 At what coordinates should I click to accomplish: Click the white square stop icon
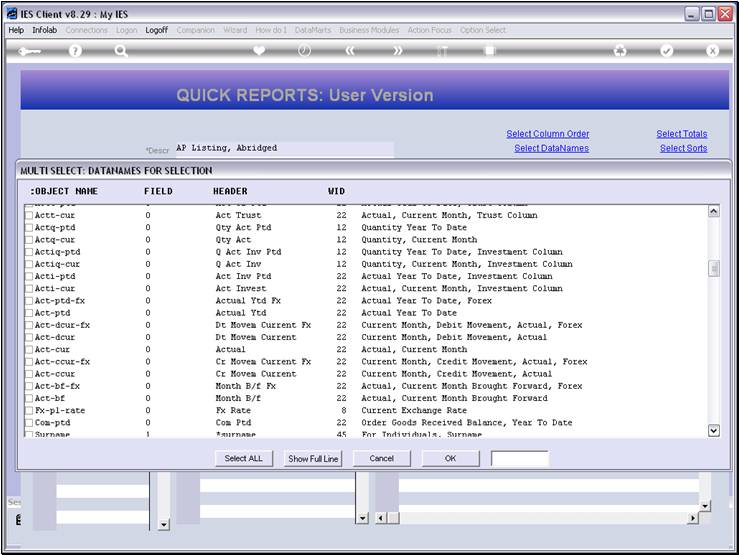coord(490,50)
